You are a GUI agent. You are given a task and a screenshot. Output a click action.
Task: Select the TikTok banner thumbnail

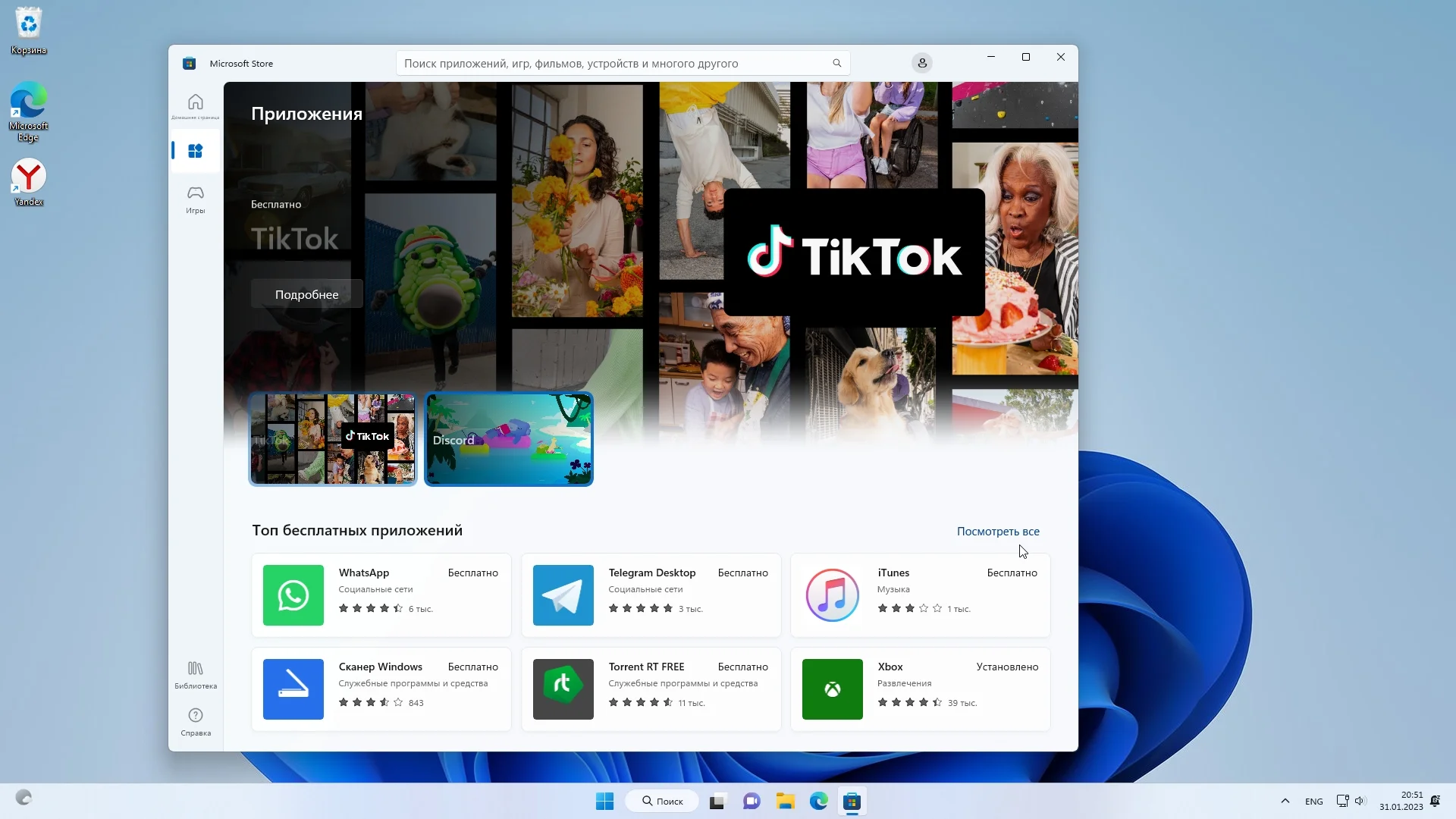(333, 439)
